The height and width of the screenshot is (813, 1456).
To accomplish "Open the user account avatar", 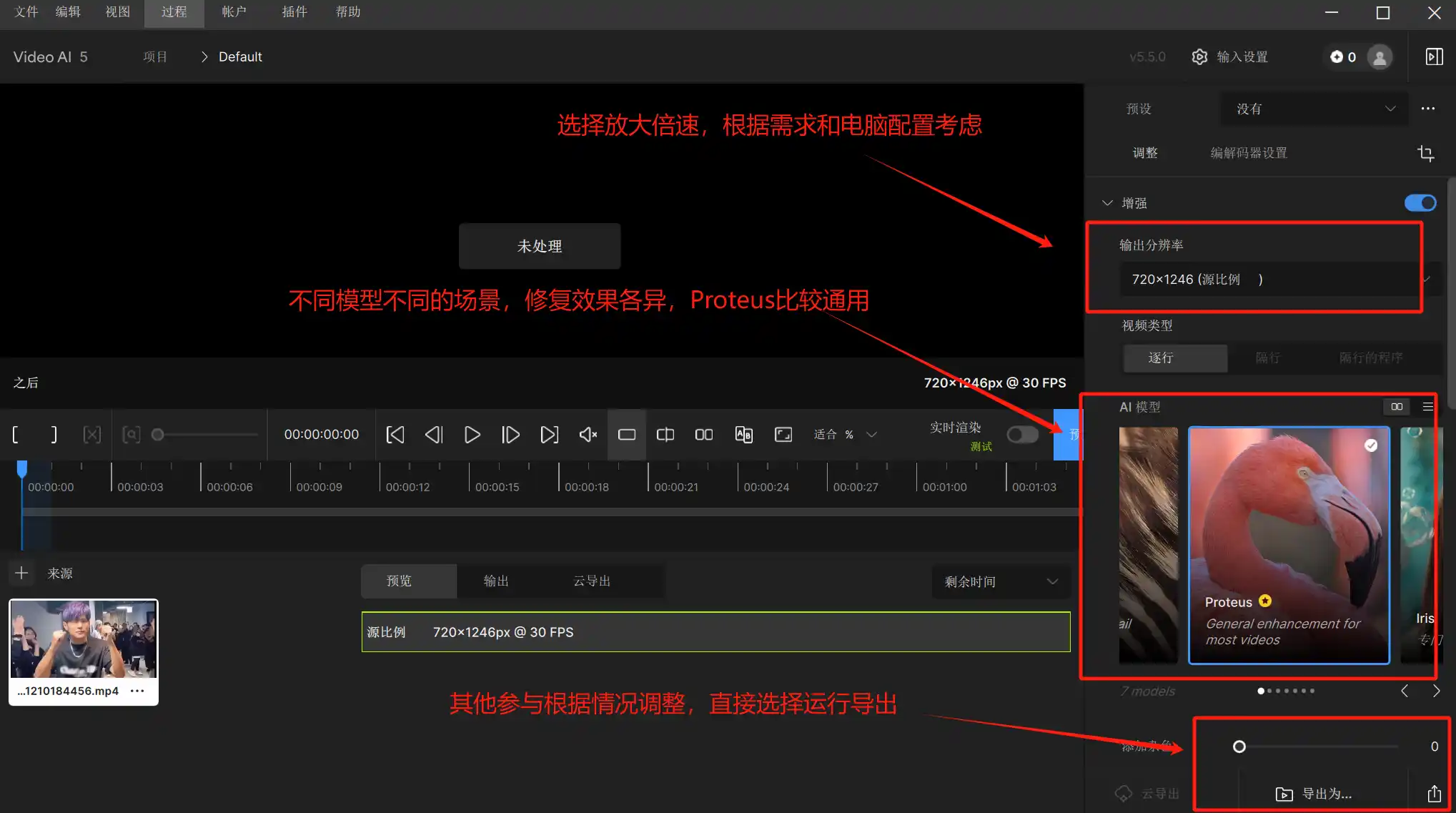I will [x=1380, y=57].
